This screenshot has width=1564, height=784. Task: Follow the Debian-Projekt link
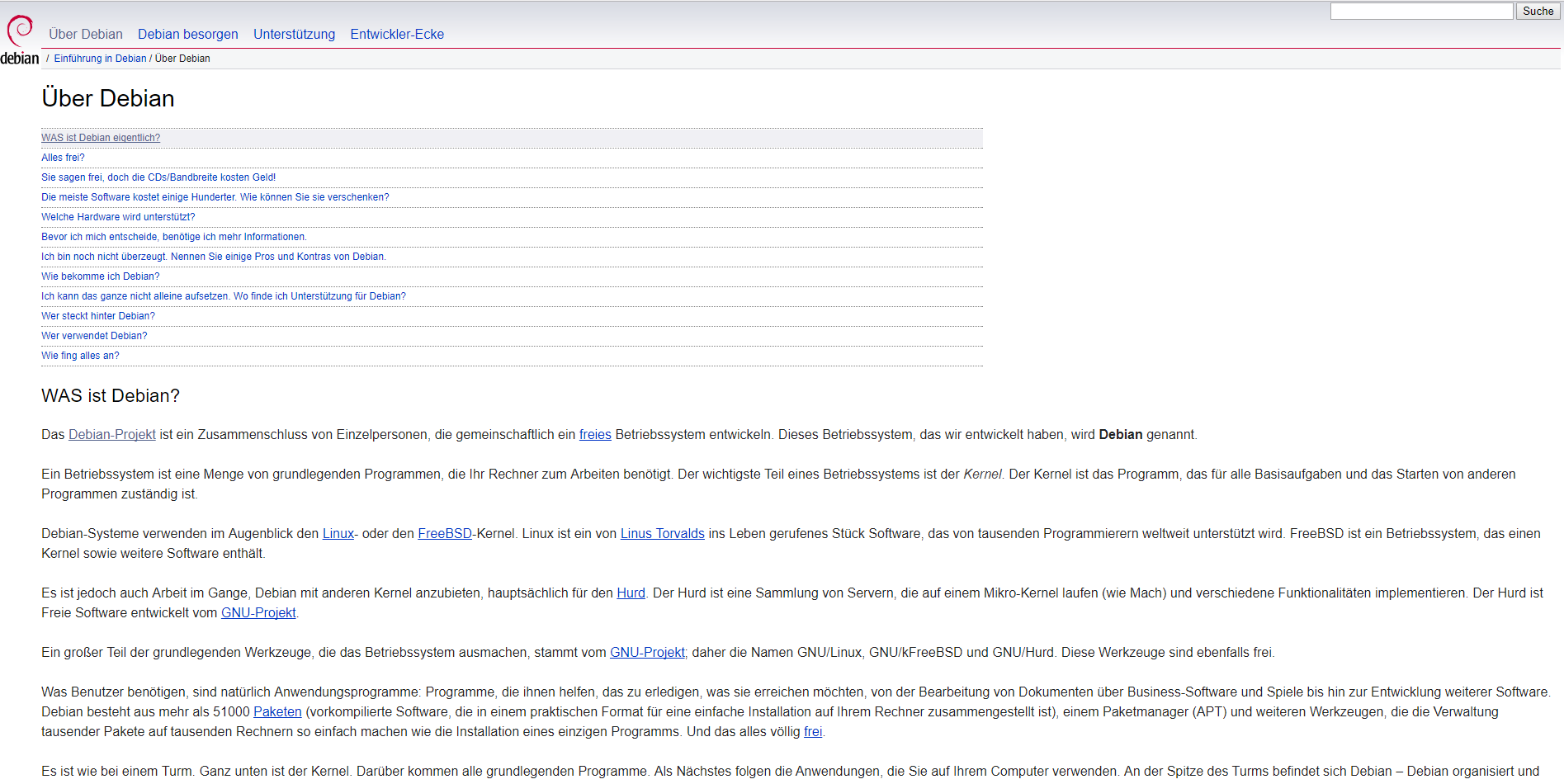112,435
